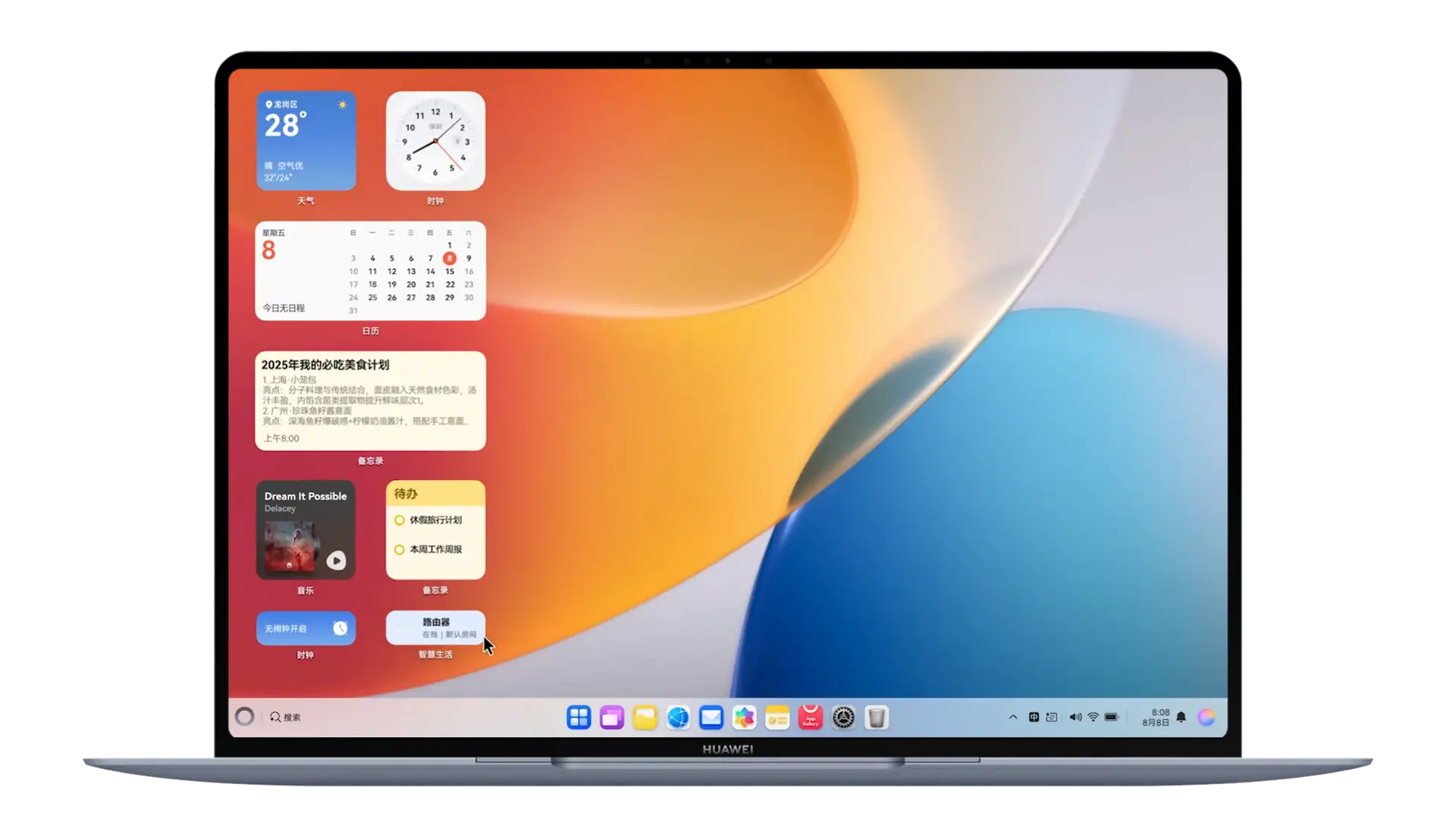Screen dimensions: 1456x819
Task: Open the Settings gear icon
Action: [843, 717]
